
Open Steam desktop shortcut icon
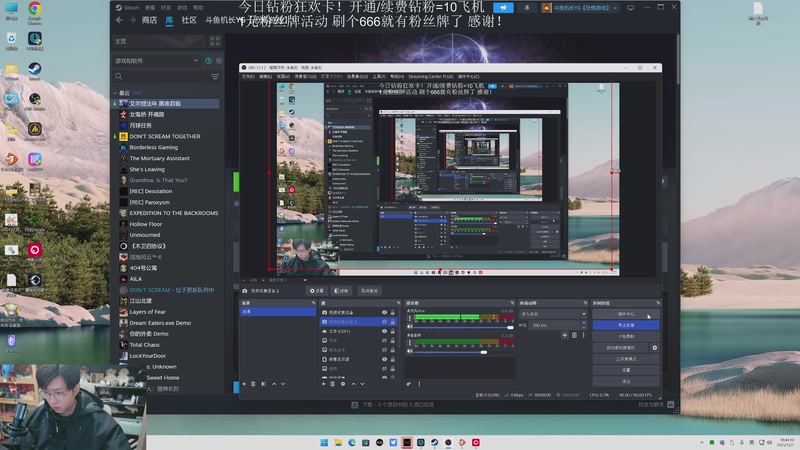35,69
